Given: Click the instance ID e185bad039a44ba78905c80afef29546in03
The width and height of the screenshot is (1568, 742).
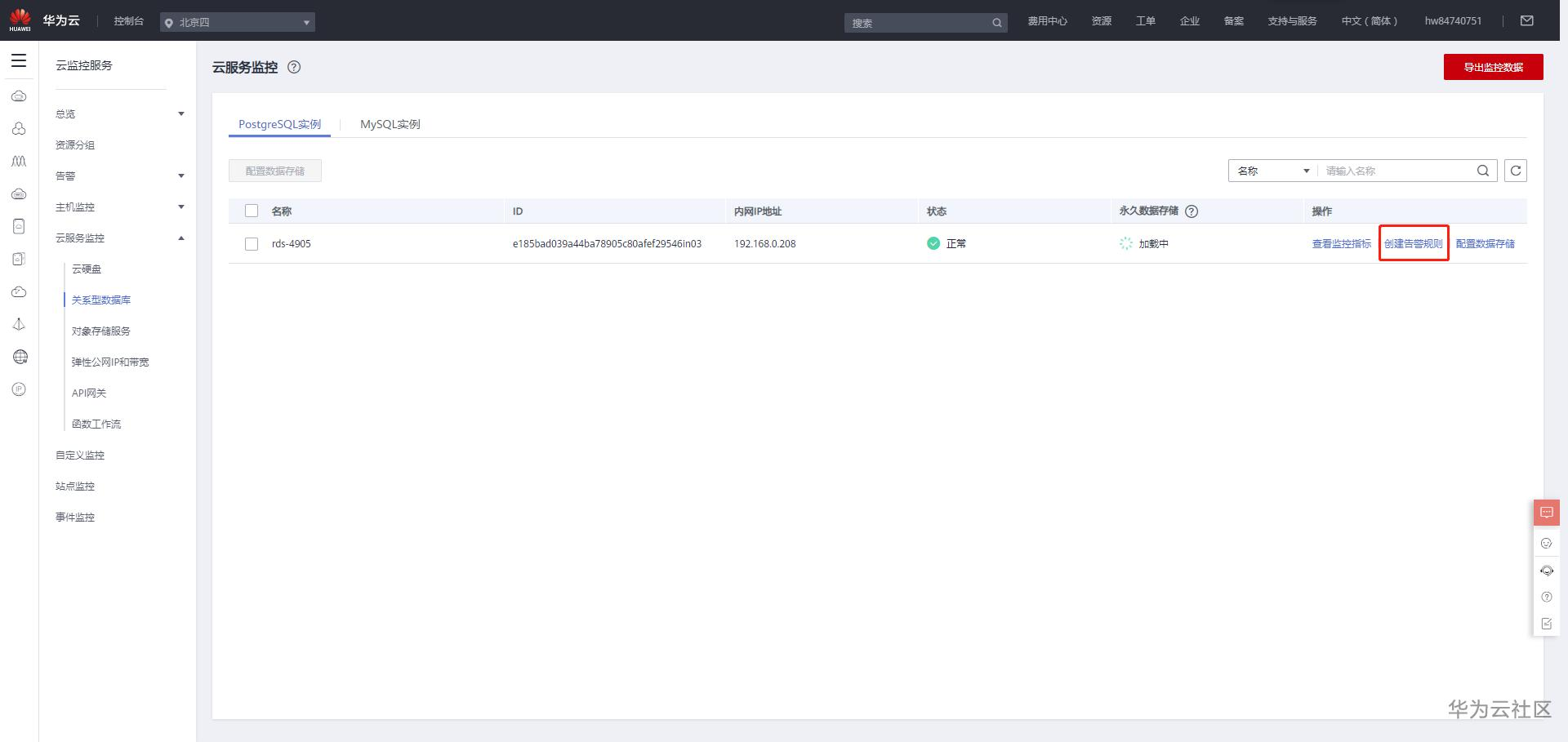Looking at the screenshot, I should click(x=607, y=244).
